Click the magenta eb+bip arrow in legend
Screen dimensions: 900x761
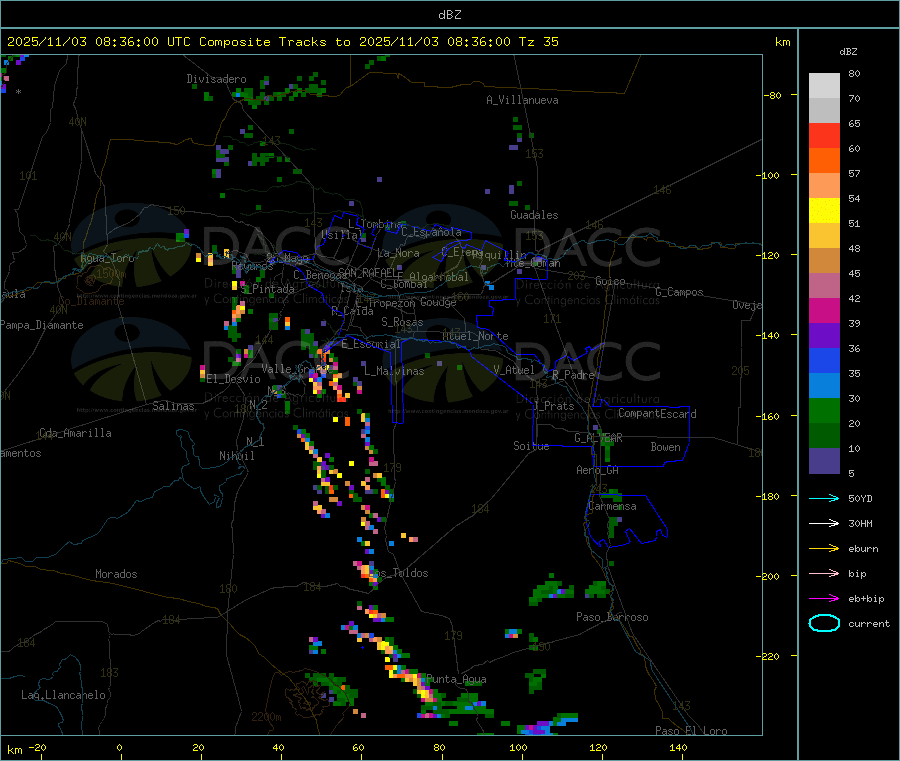tap(824, 598)
